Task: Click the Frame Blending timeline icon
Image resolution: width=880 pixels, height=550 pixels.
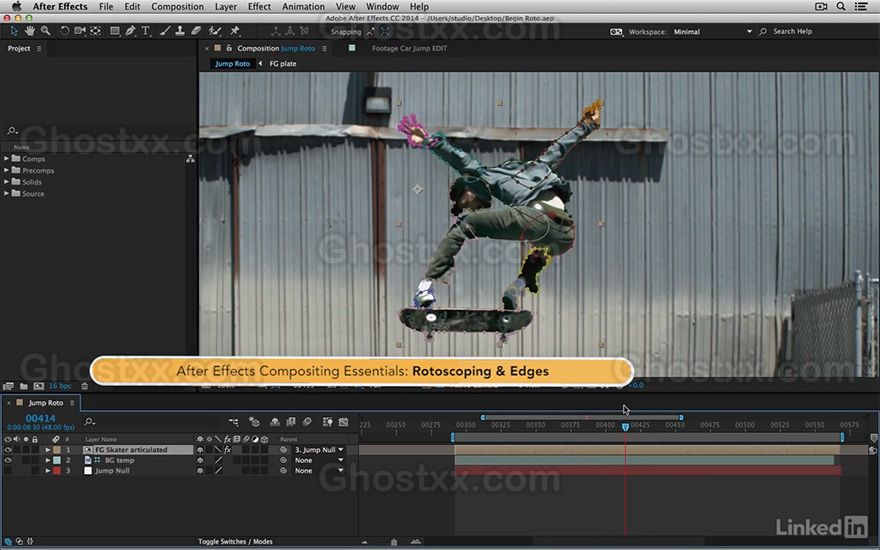Action: (x=291, y=421)
